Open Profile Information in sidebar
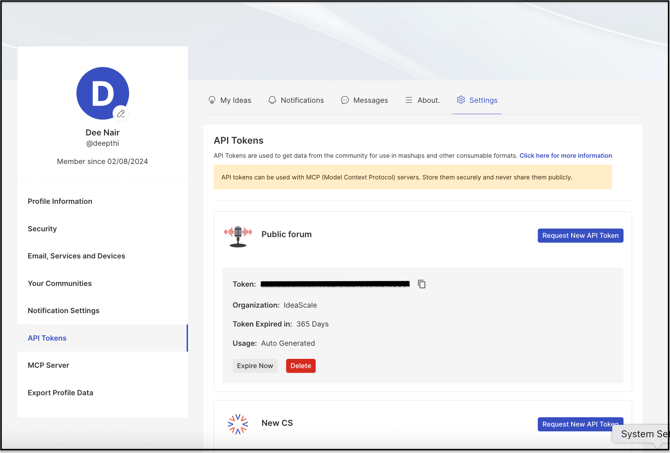Screen dimensions: 670x453 [x=60, y=201]
